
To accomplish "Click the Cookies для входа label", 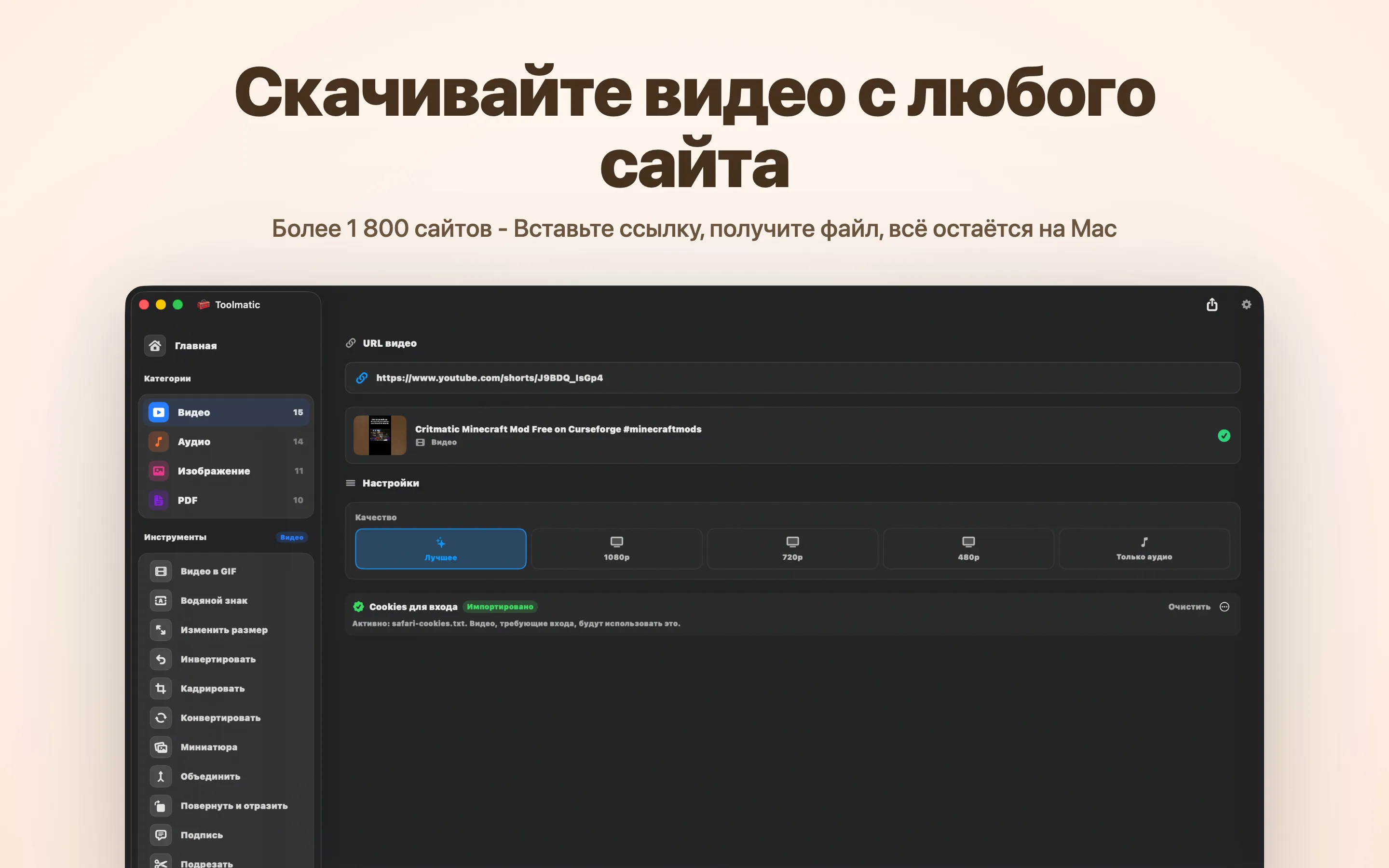I will [x=413, y=607].
